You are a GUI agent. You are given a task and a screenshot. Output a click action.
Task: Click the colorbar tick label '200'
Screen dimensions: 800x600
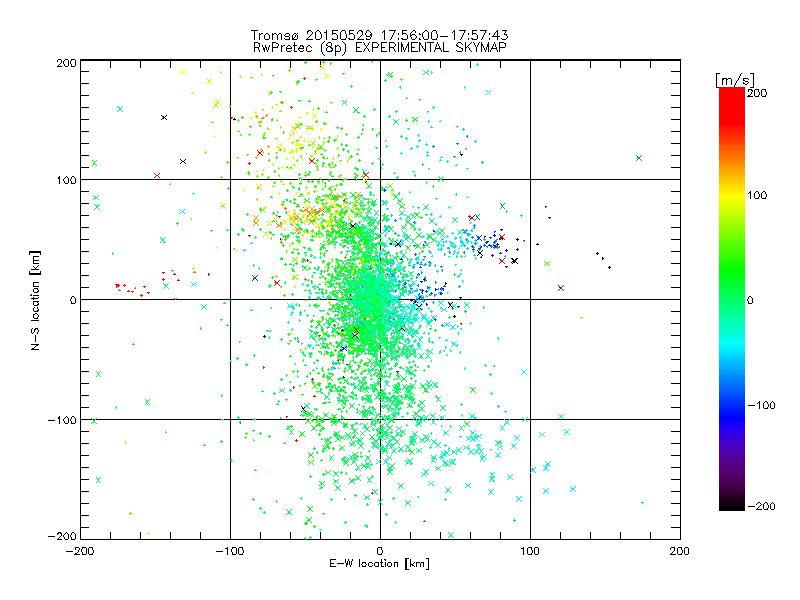click(x=757, y=93)
